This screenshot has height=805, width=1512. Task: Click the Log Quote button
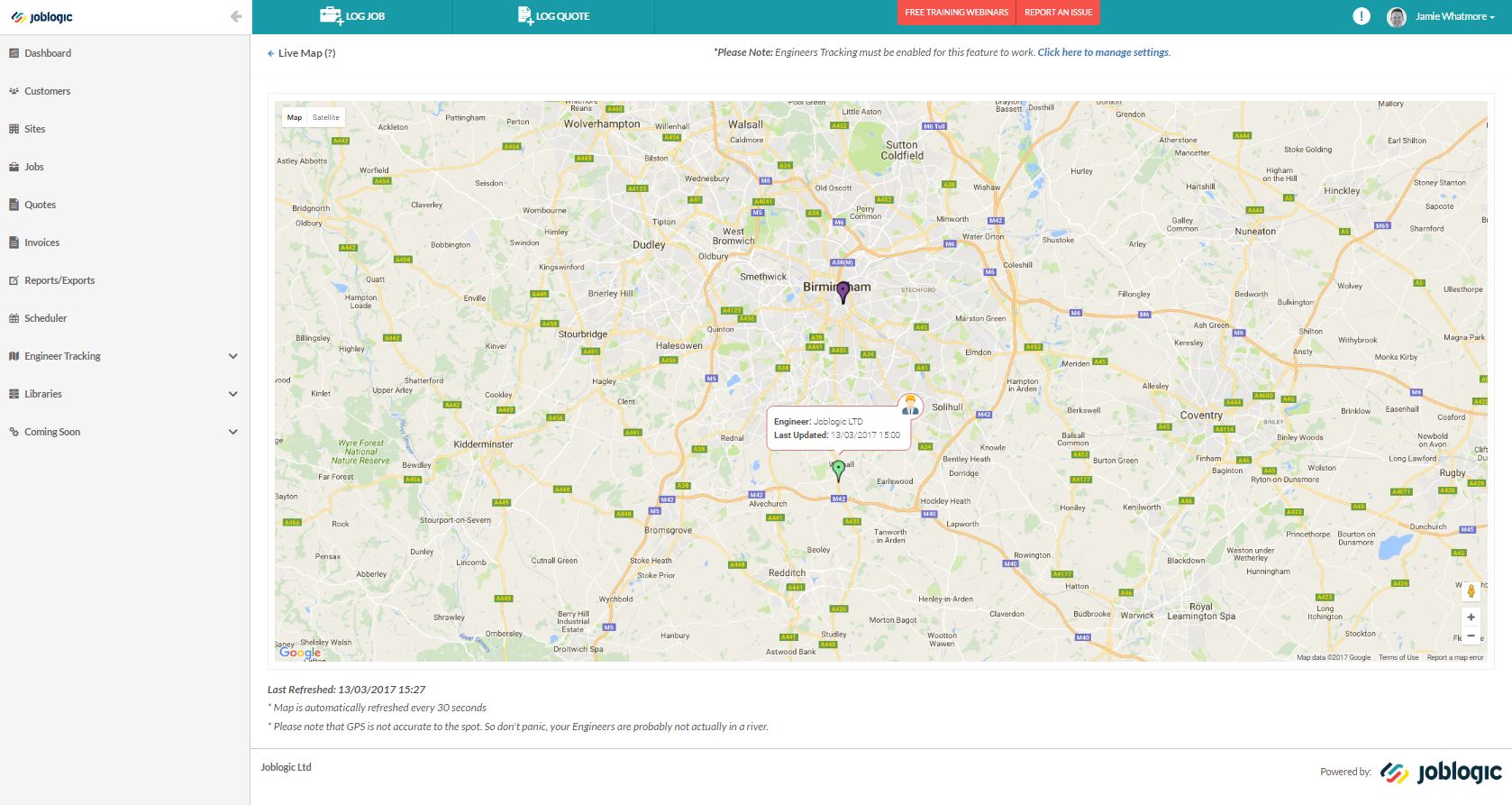553,16
